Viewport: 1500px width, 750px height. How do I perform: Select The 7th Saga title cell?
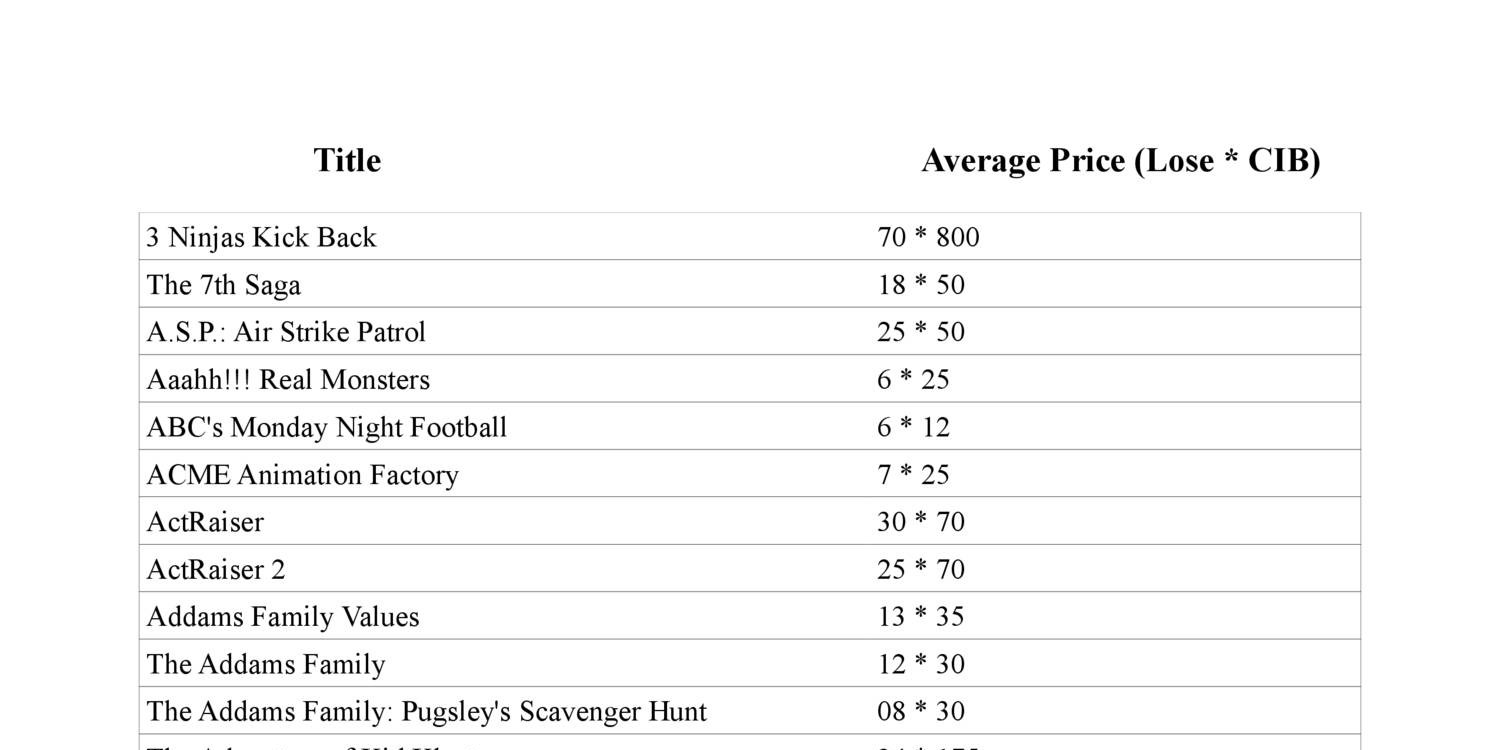click(x=224, y=285)
